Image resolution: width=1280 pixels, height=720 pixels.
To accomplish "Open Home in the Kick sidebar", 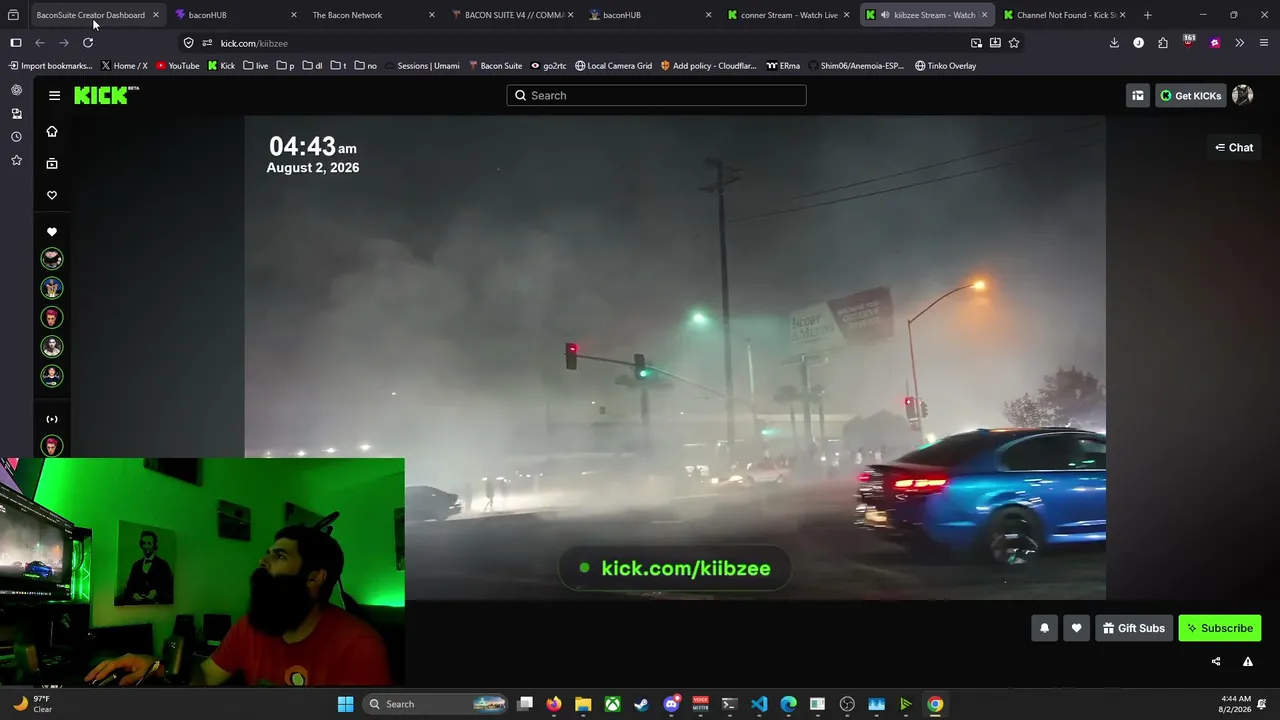I will 52,131.
